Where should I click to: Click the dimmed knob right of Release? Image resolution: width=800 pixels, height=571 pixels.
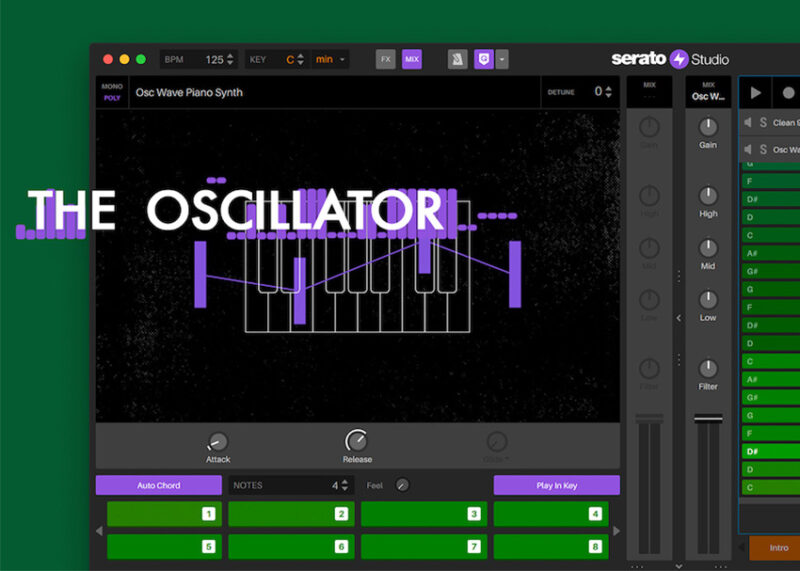click(x=496, y=441)
